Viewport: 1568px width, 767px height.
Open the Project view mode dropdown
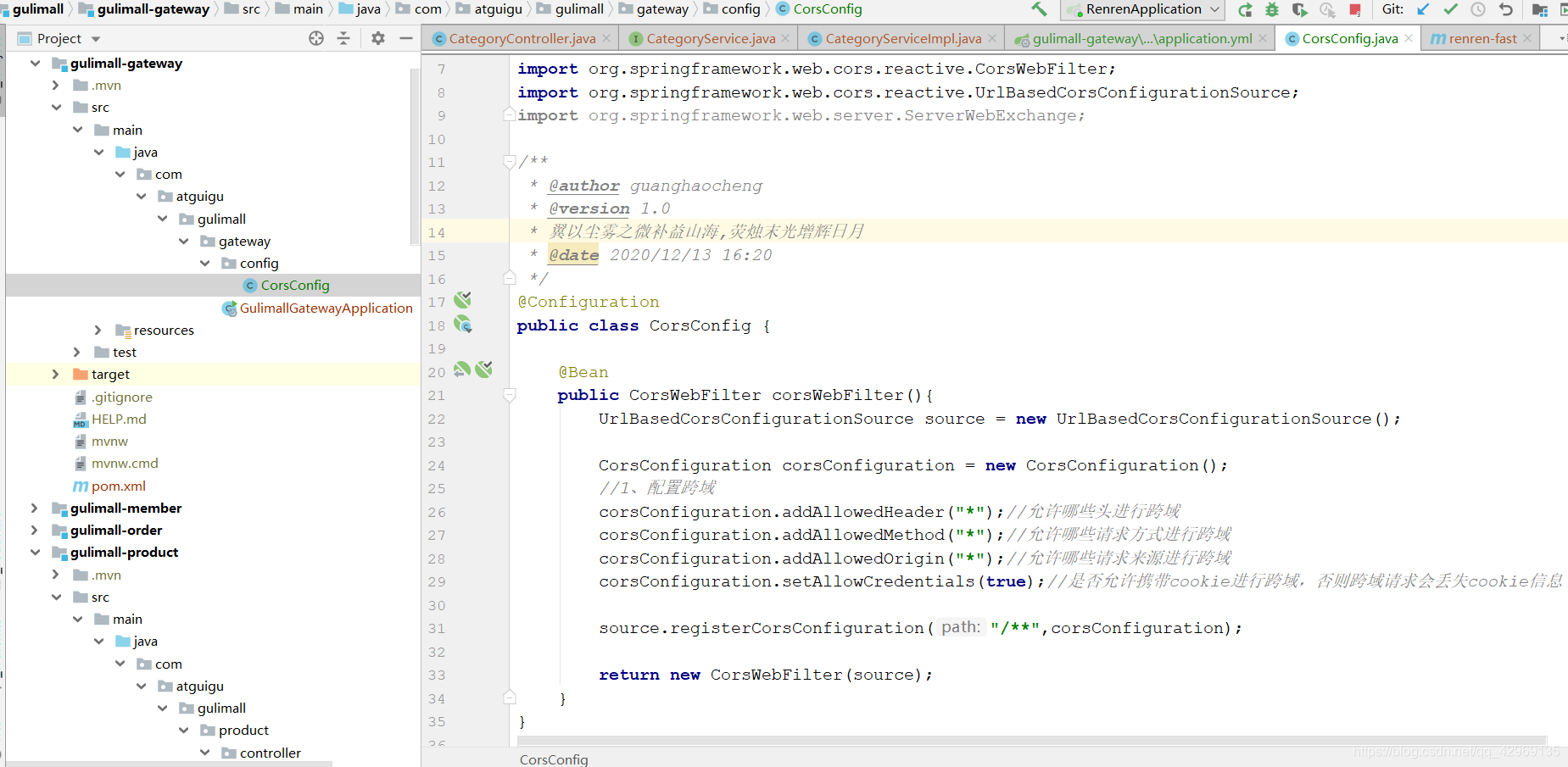pyautogui.click(x=96, y=39)
